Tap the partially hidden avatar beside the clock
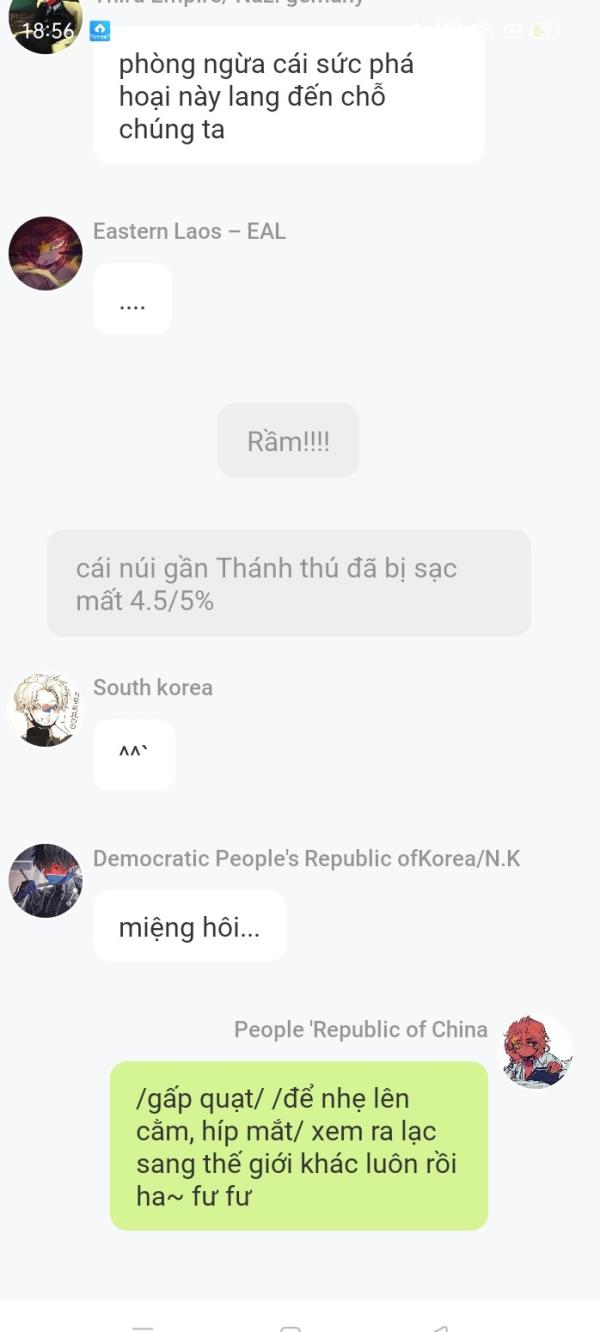This screenshot has height=1332, width=600. click(45, 22)
